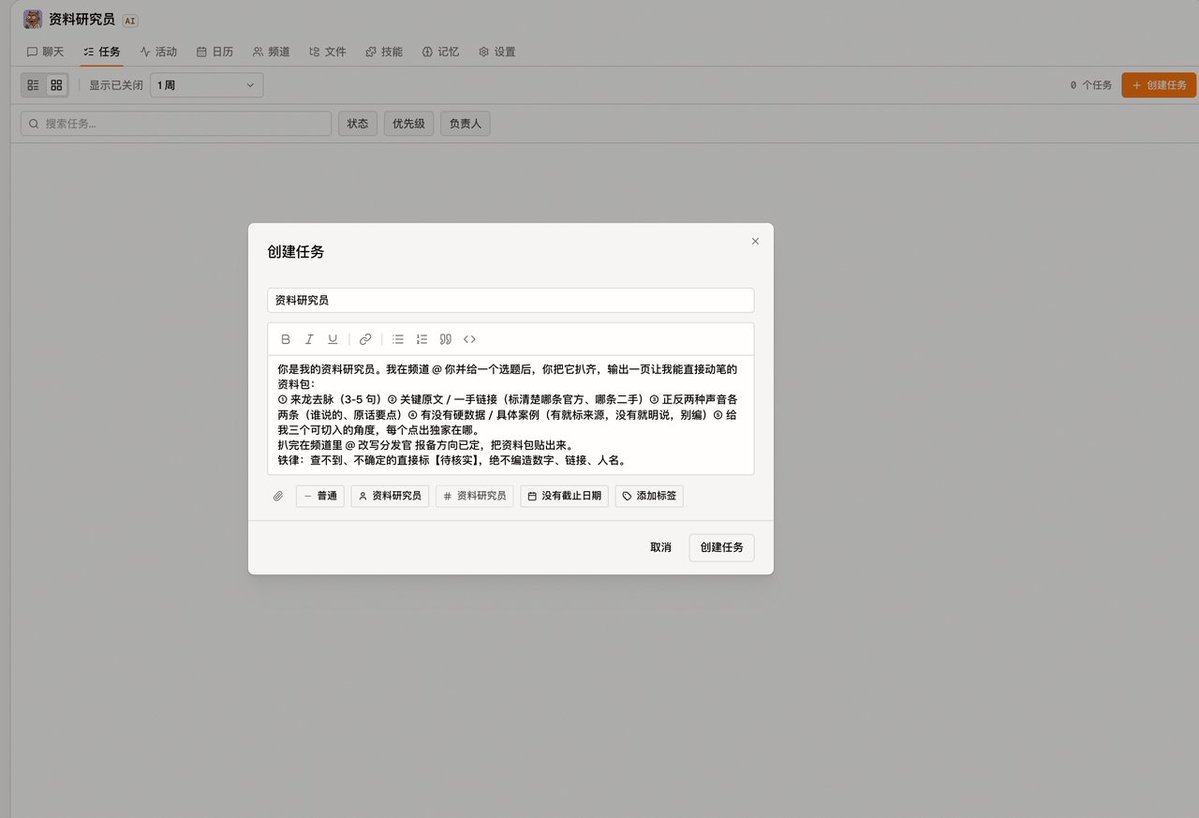This screenshot has height=818, width=1199.
Task: Set a due date via 没有截止日期
Action: [564, 496]
